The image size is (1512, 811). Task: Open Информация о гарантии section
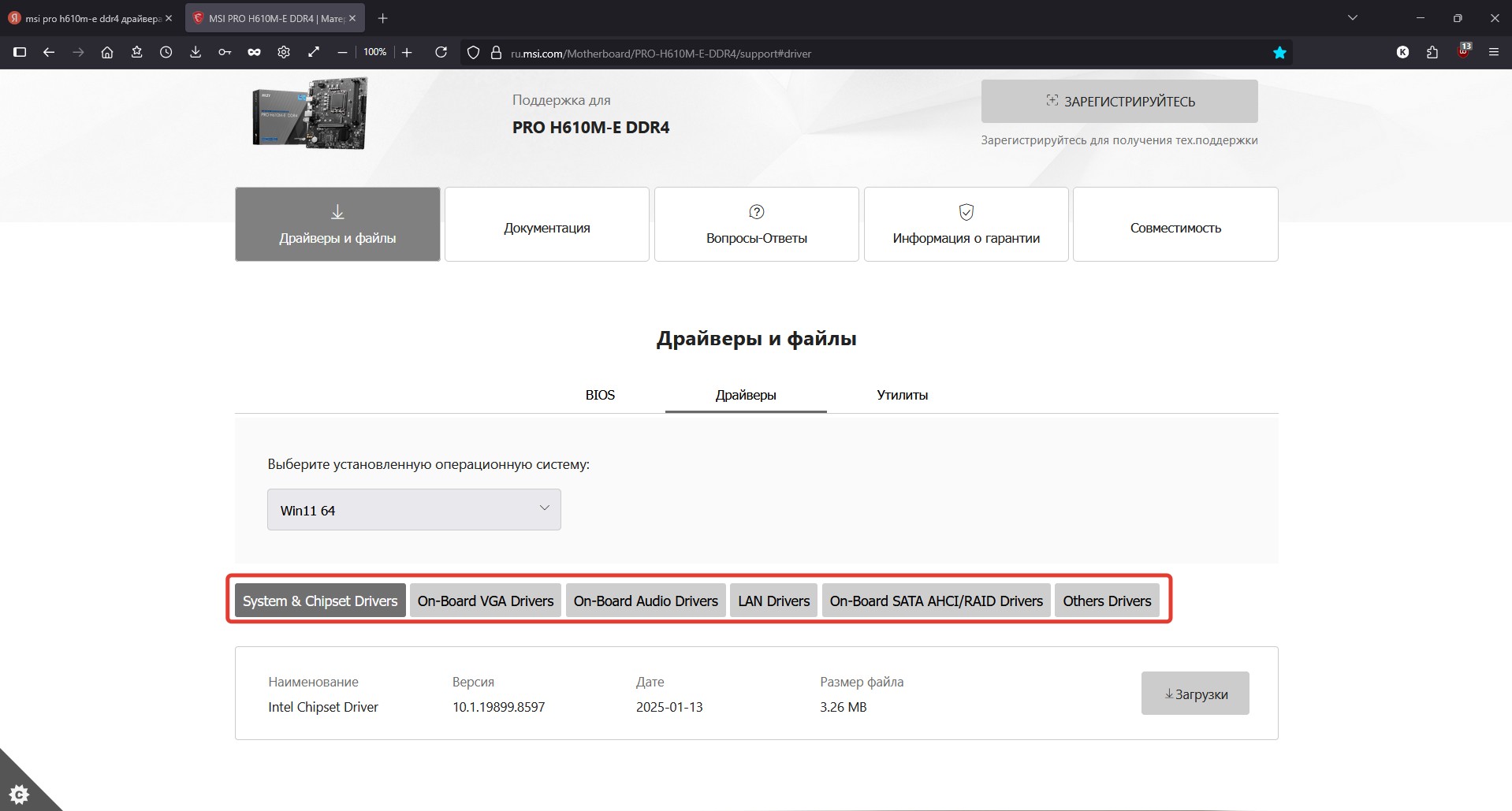[x=966, y=224]
